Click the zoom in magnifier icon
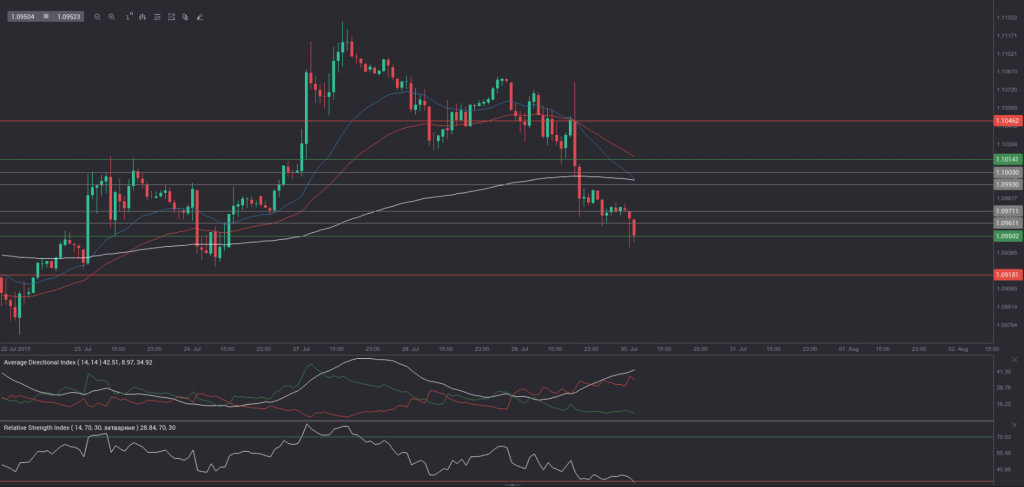This screenshot has width=1024, height=487. (x=112, y=17)
